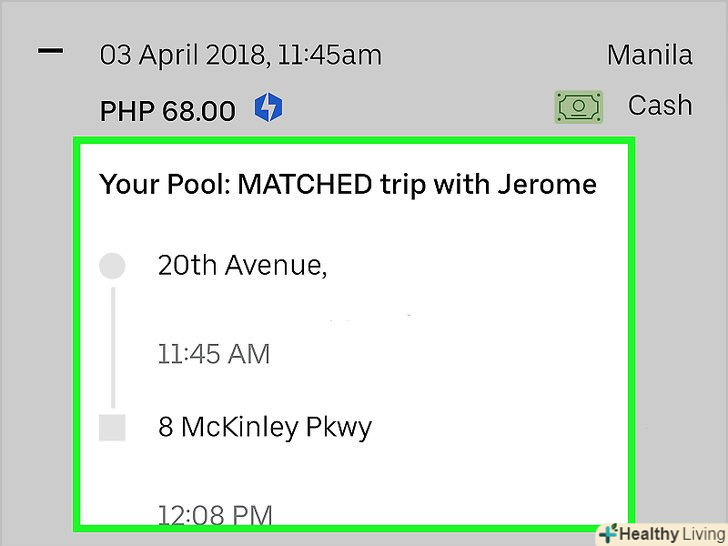Click the vertical route line between stops
The image size is (728, 546).
(x=113, y=346)
